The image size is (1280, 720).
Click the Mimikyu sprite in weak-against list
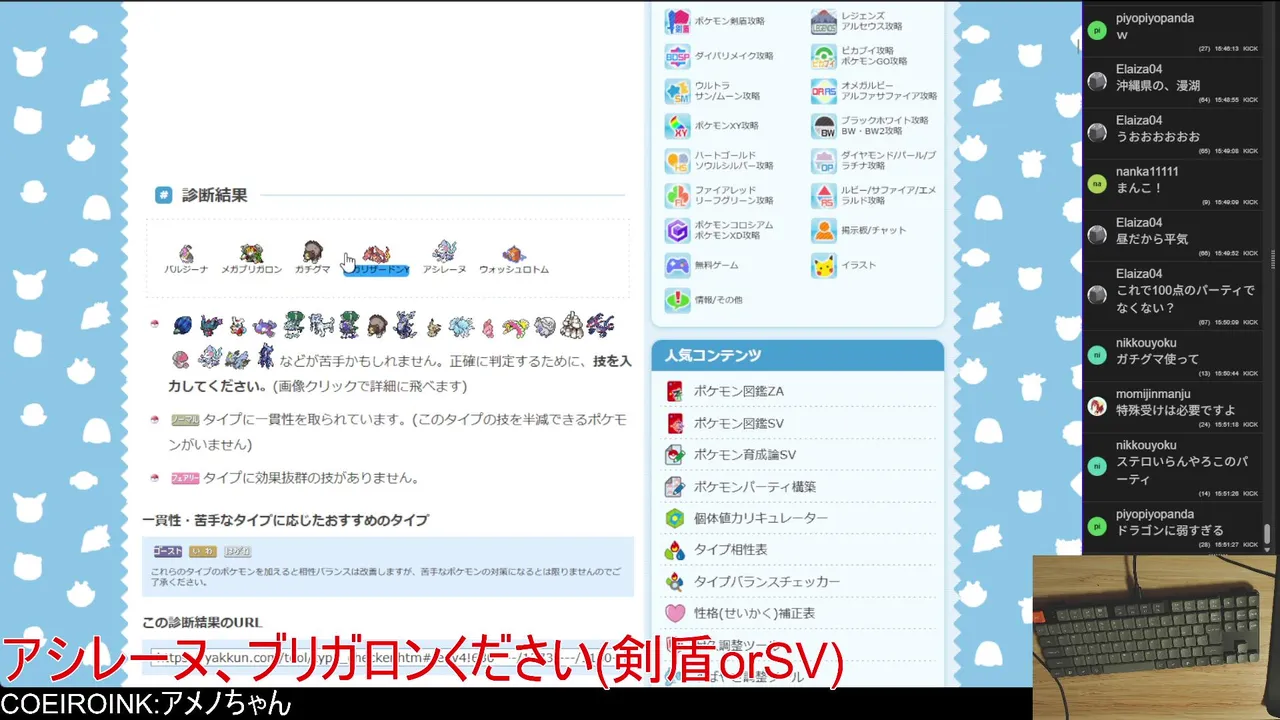coord(434,327)
